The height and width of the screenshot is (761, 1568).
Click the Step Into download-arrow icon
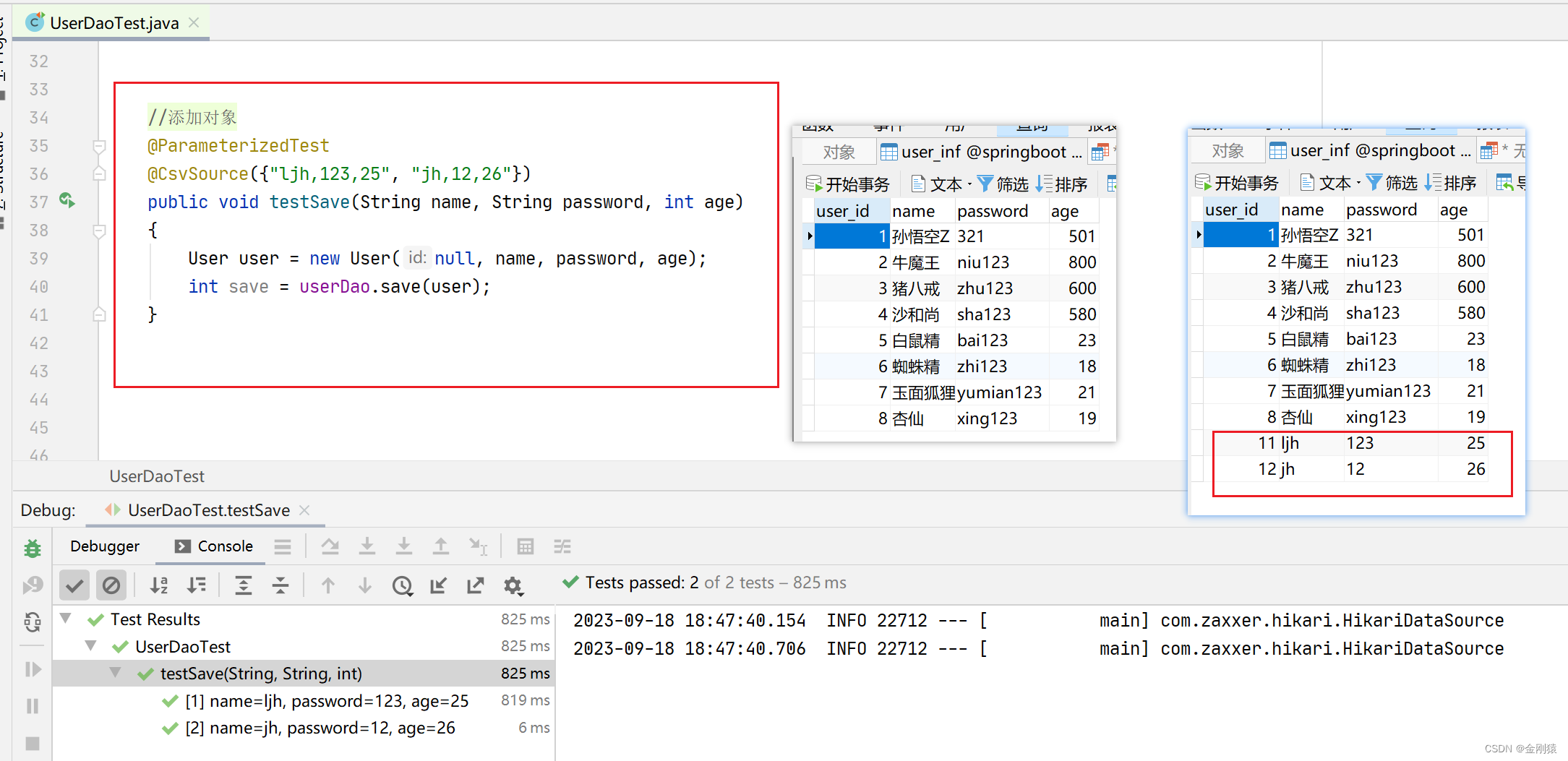367,546
